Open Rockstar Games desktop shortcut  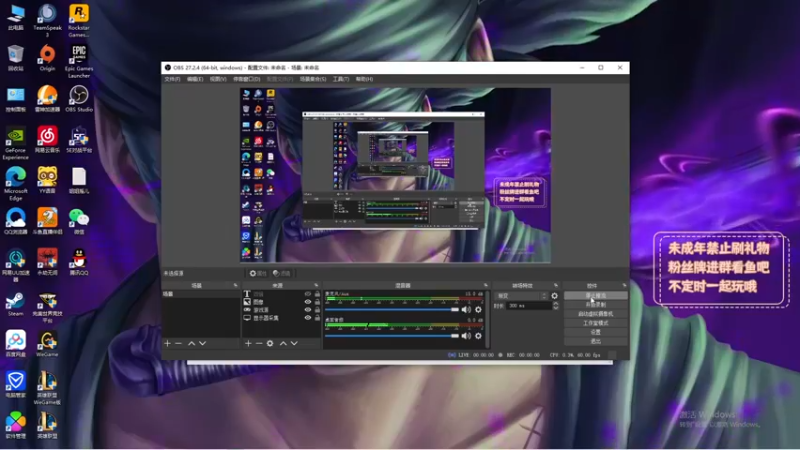tap(79, 20)
